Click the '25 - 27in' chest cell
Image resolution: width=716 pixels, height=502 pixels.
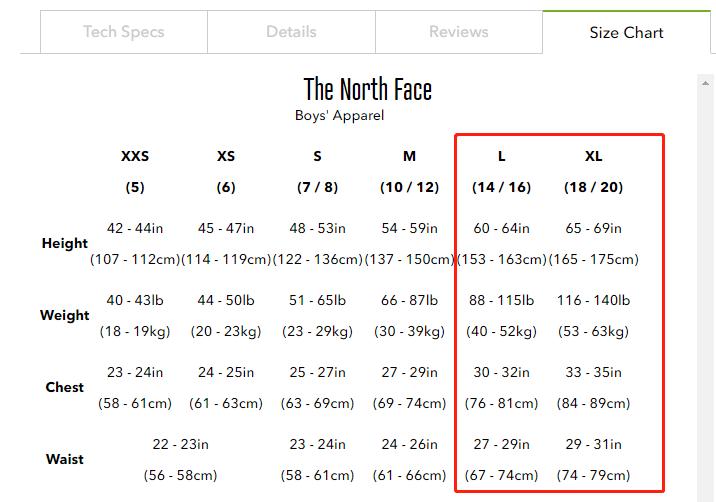click(x=317, y=372)
